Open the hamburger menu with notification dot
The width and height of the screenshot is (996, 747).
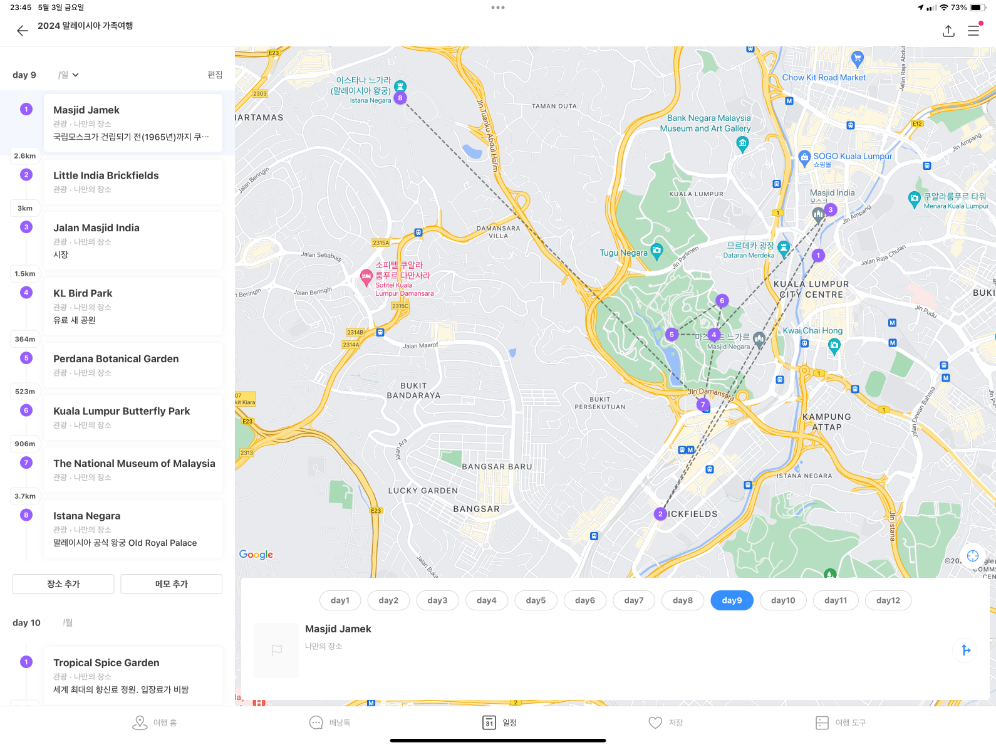[x=974, y=29]
